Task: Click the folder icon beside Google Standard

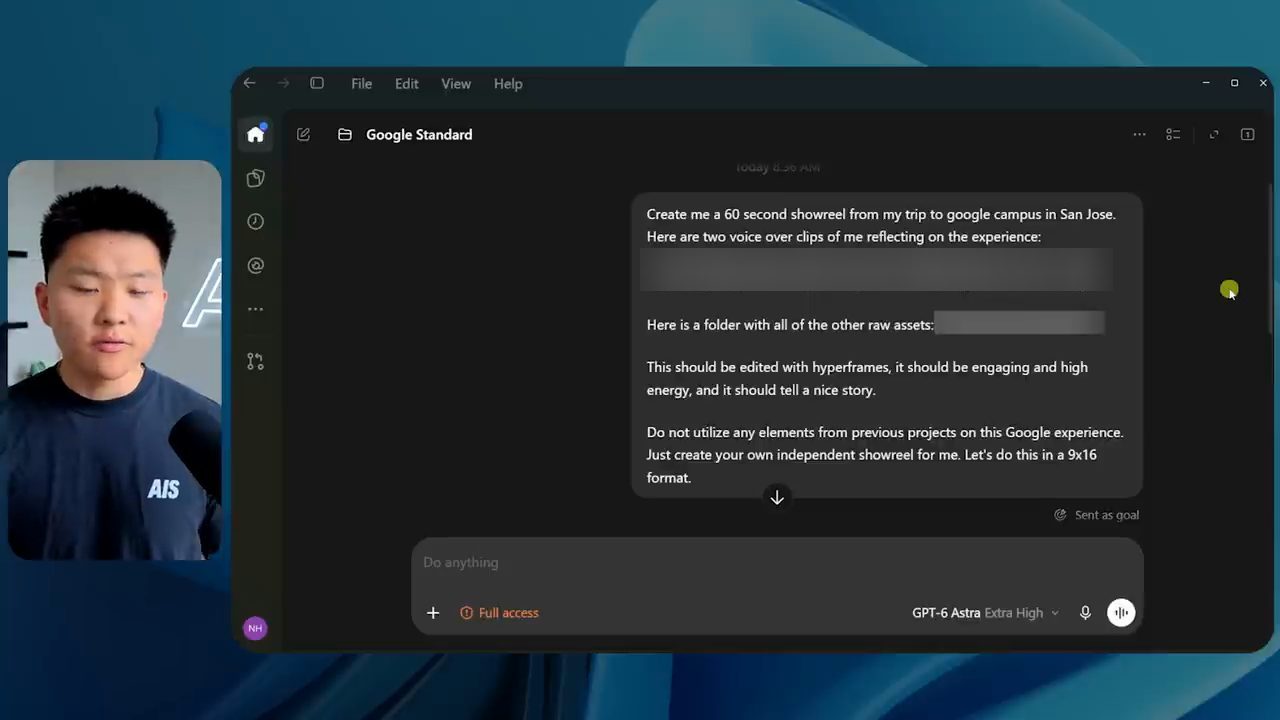Action: coord(345,135)
